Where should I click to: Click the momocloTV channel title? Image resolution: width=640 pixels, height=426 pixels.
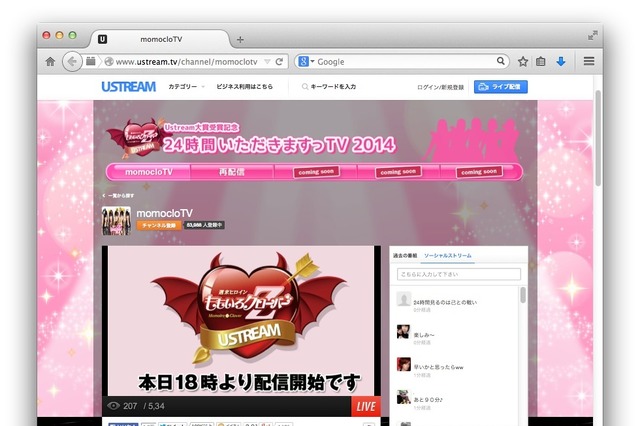pyautogui.click(x=164, y=213)
